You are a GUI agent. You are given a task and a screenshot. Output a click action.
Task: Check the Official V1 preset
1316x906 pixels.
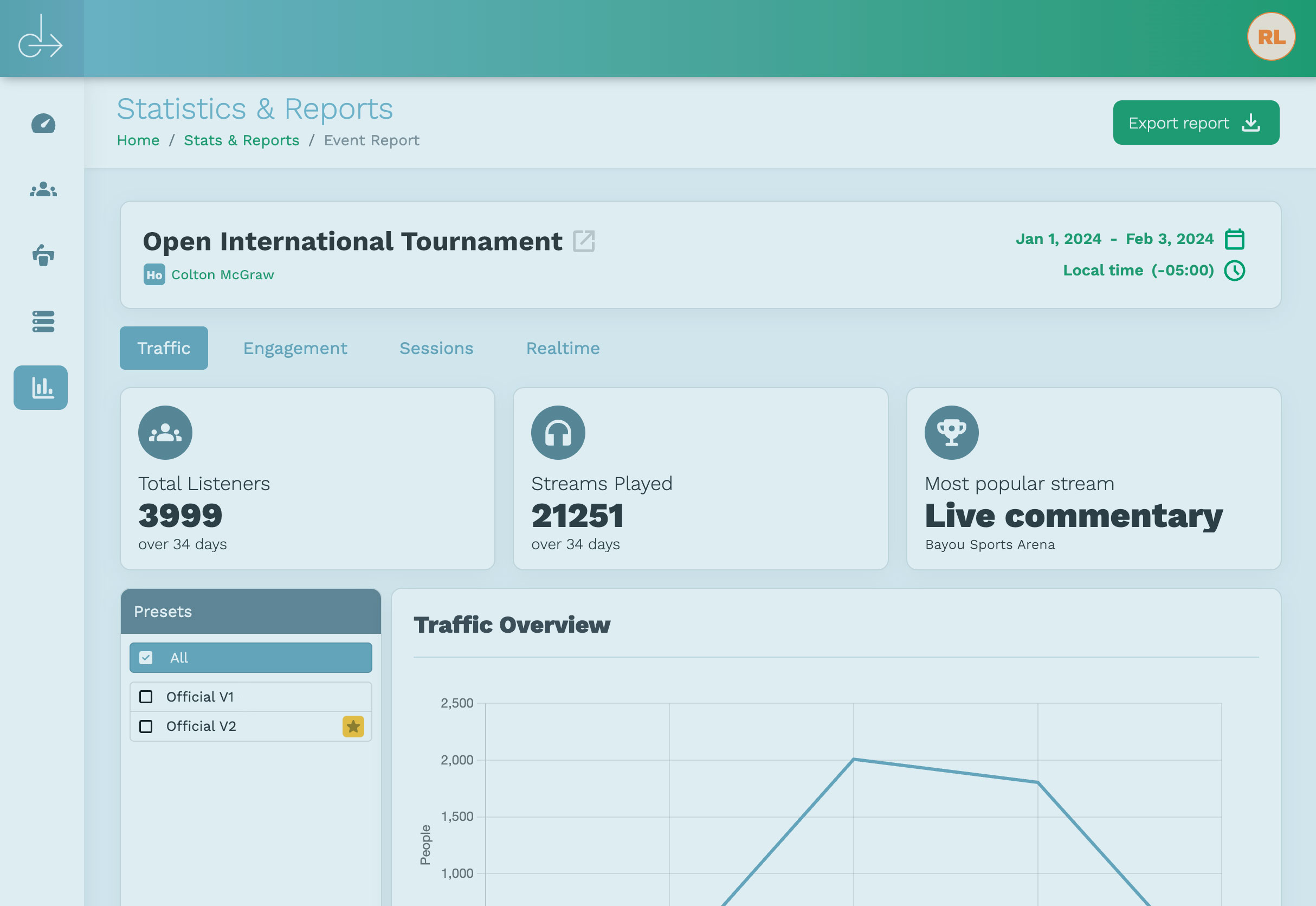[x=146, y=697]
